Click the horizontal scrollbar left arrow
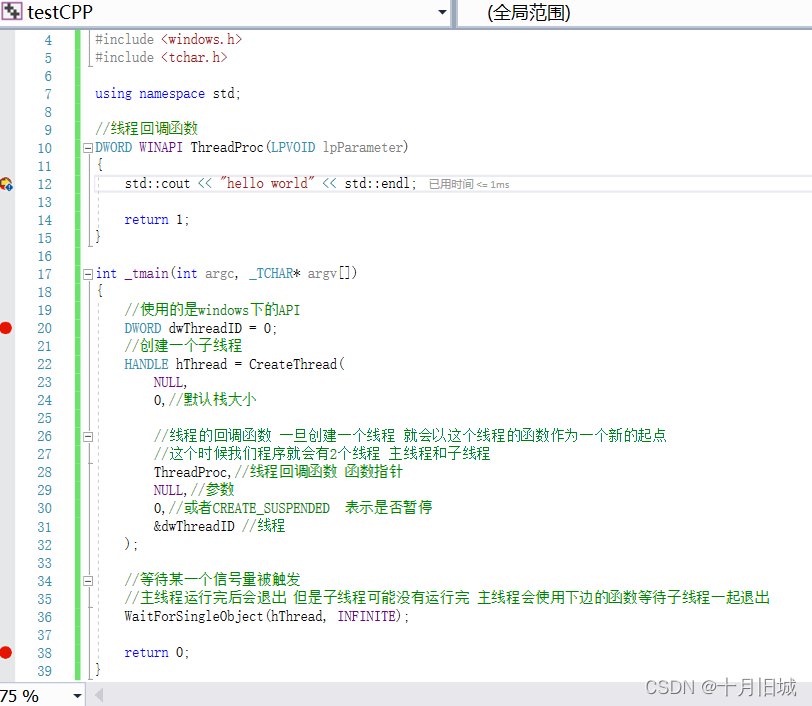 [x=98, y=695]
